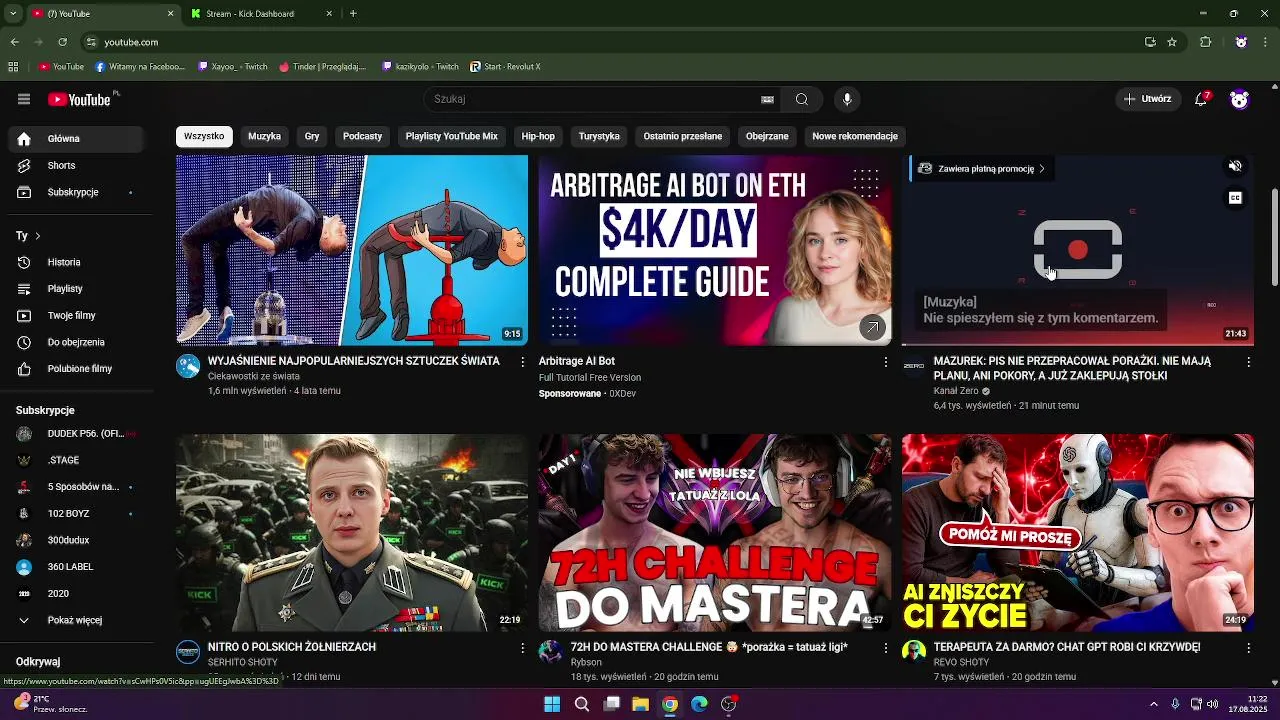1280x720 pixels.
Task: Open the Arbitrage AI Bot ad thumbnail
Action: click(715, 250)
